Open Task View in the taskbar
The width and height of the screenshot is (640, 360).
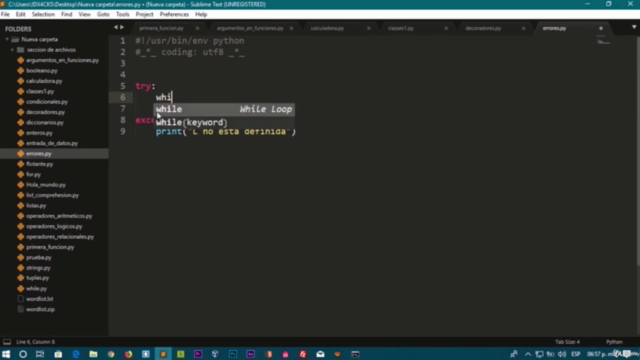40,354
